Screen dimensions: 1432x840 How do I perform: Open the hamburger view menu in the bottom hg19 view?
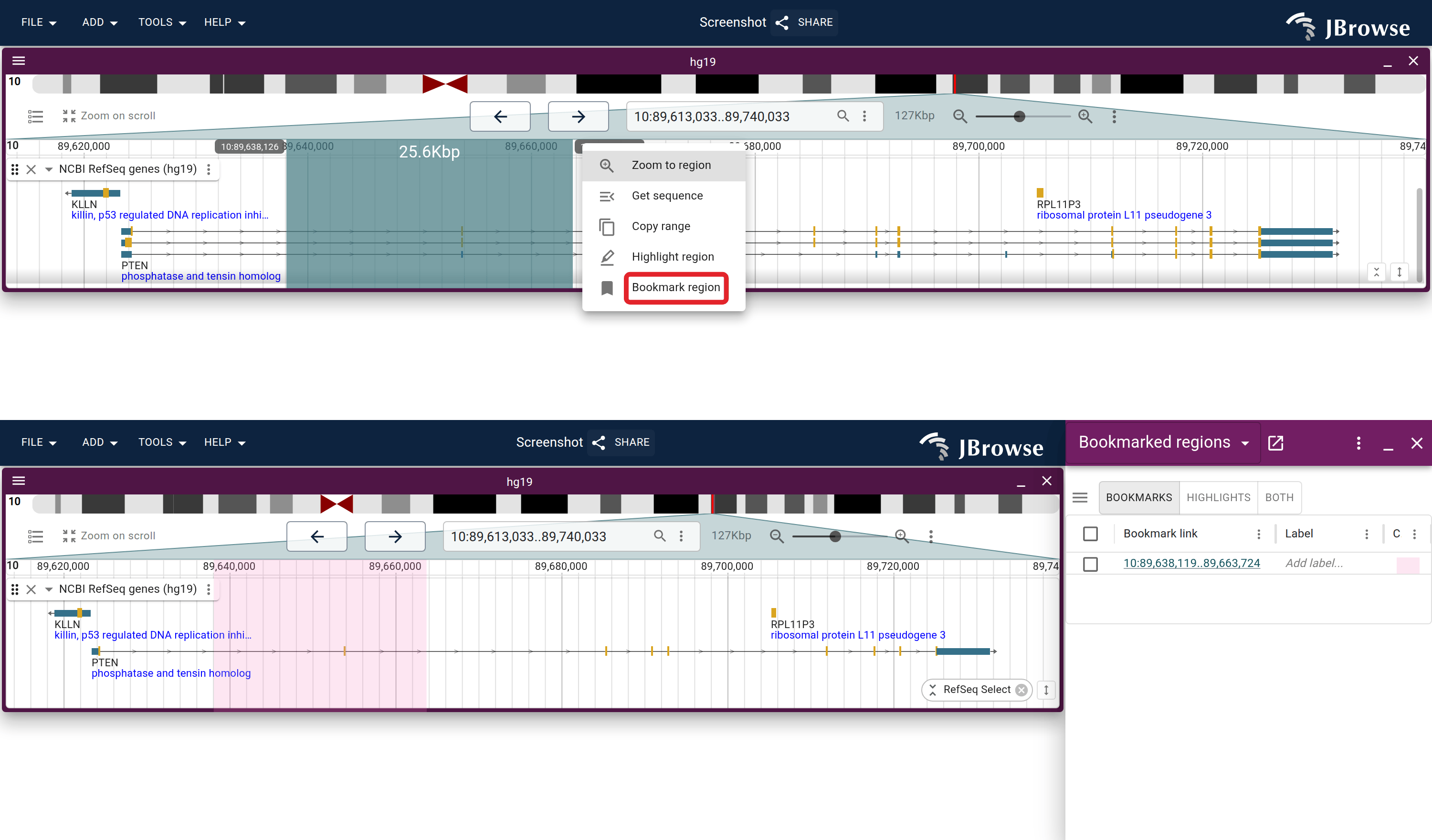(19, 481)
